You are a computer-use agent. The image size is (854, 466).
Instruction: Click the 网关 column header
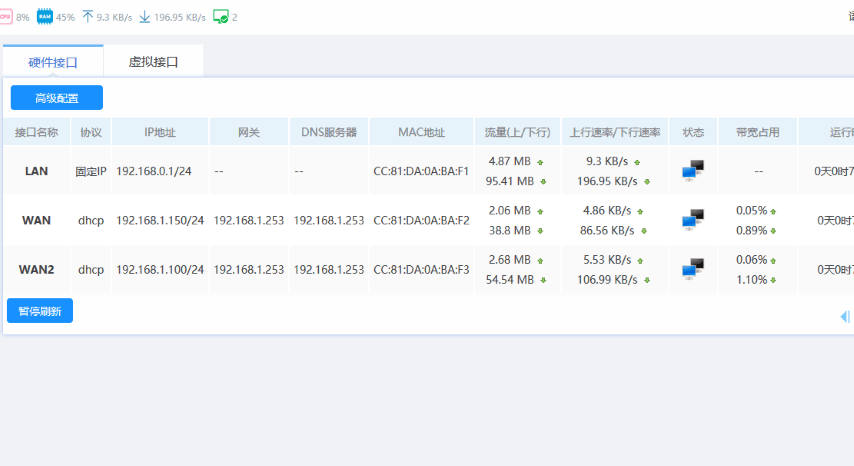[249, 132]
